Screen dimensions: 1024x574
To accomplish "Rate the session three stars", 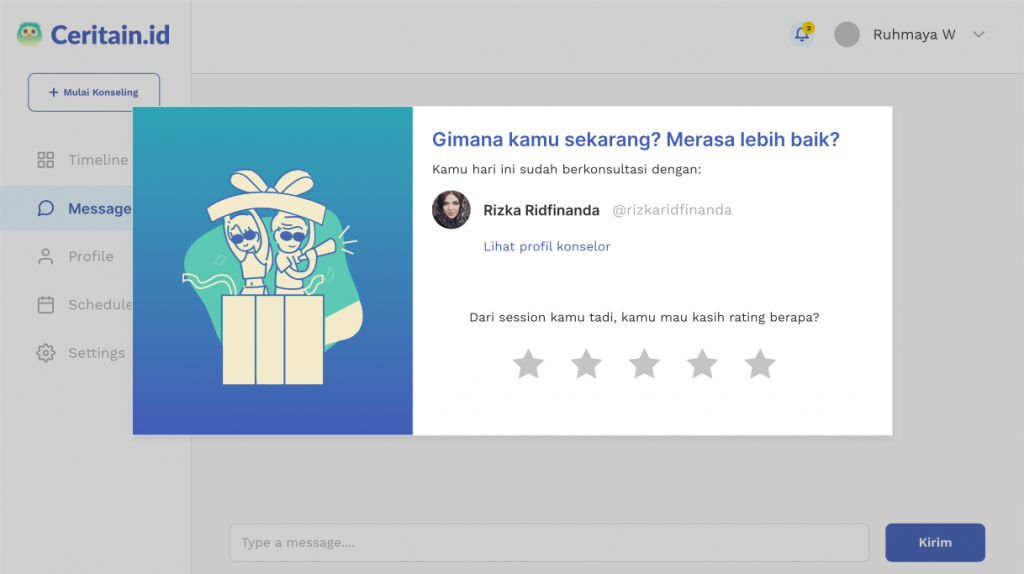I will tap(645, 364).
